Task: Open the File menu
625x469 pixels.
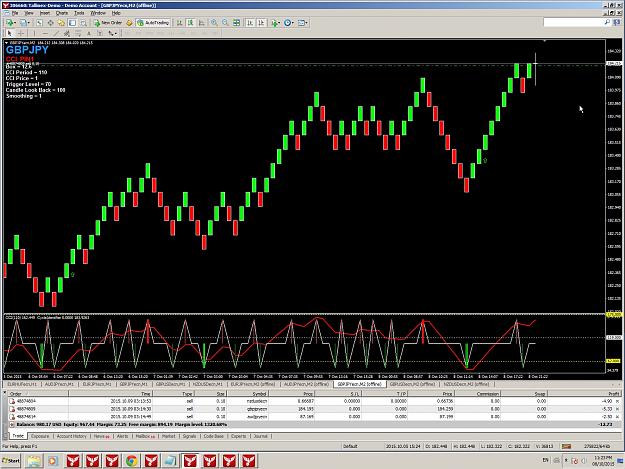Action: [15, 13]
